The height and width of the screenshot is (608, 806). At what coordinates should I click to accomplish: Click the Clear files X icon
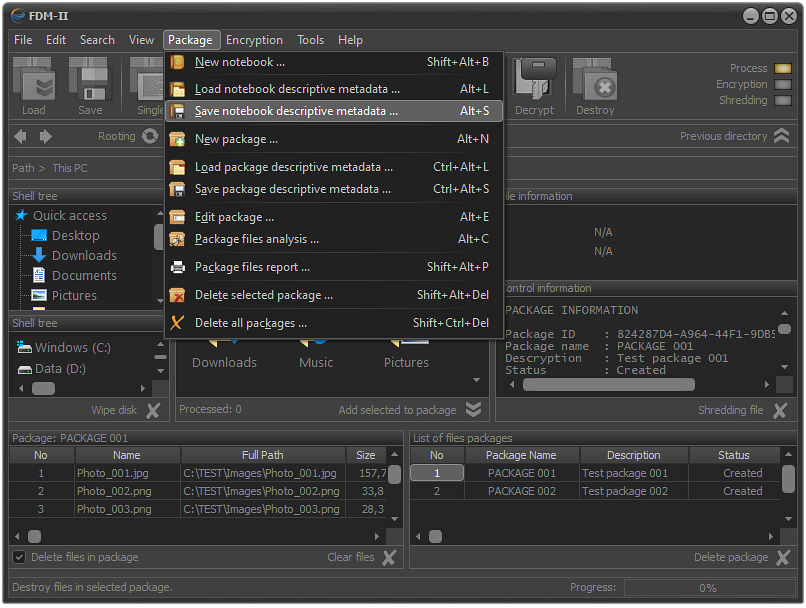pos(390,557)
